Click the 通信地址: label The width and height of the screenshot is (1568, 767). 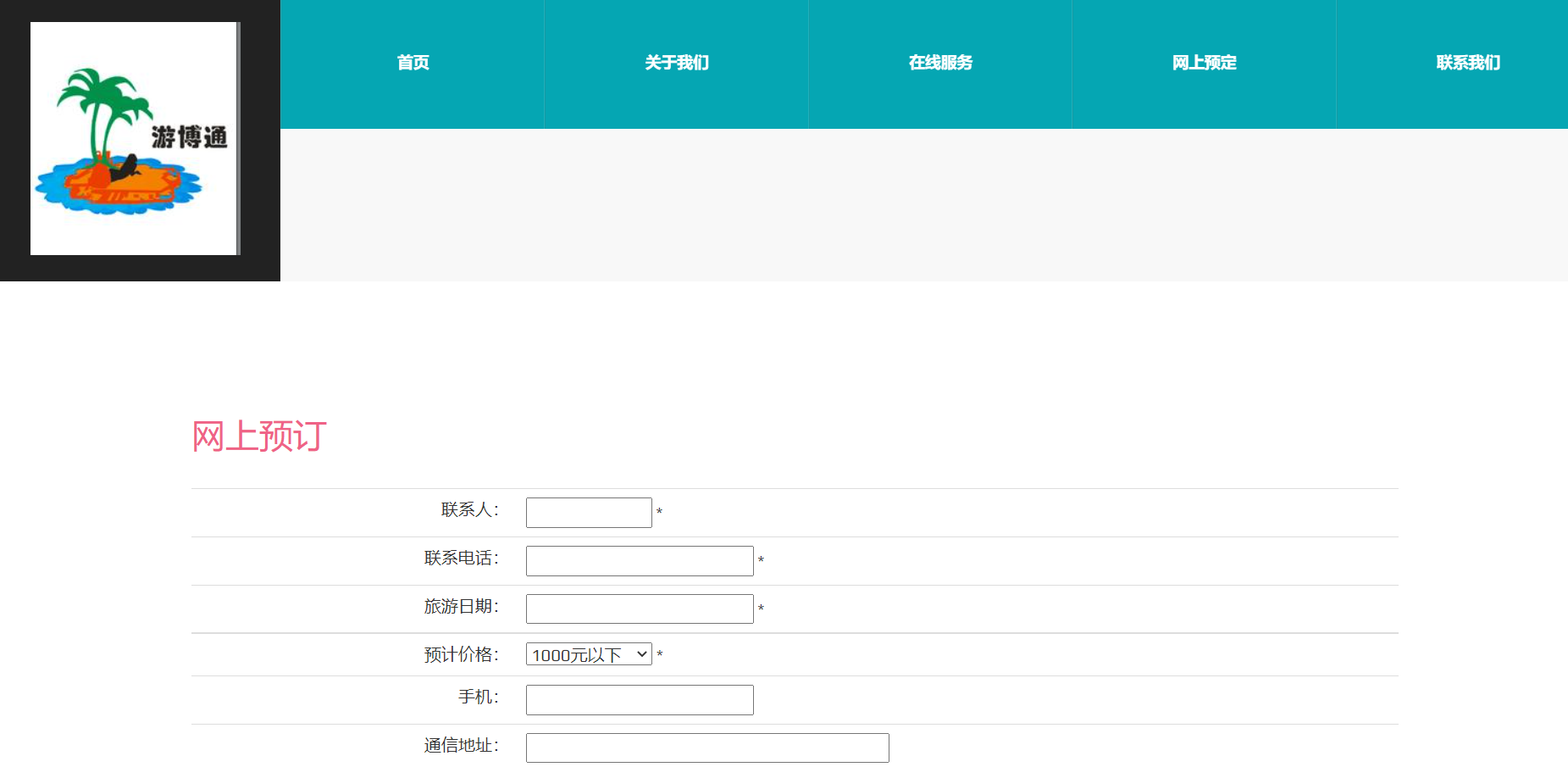(462, 745)
